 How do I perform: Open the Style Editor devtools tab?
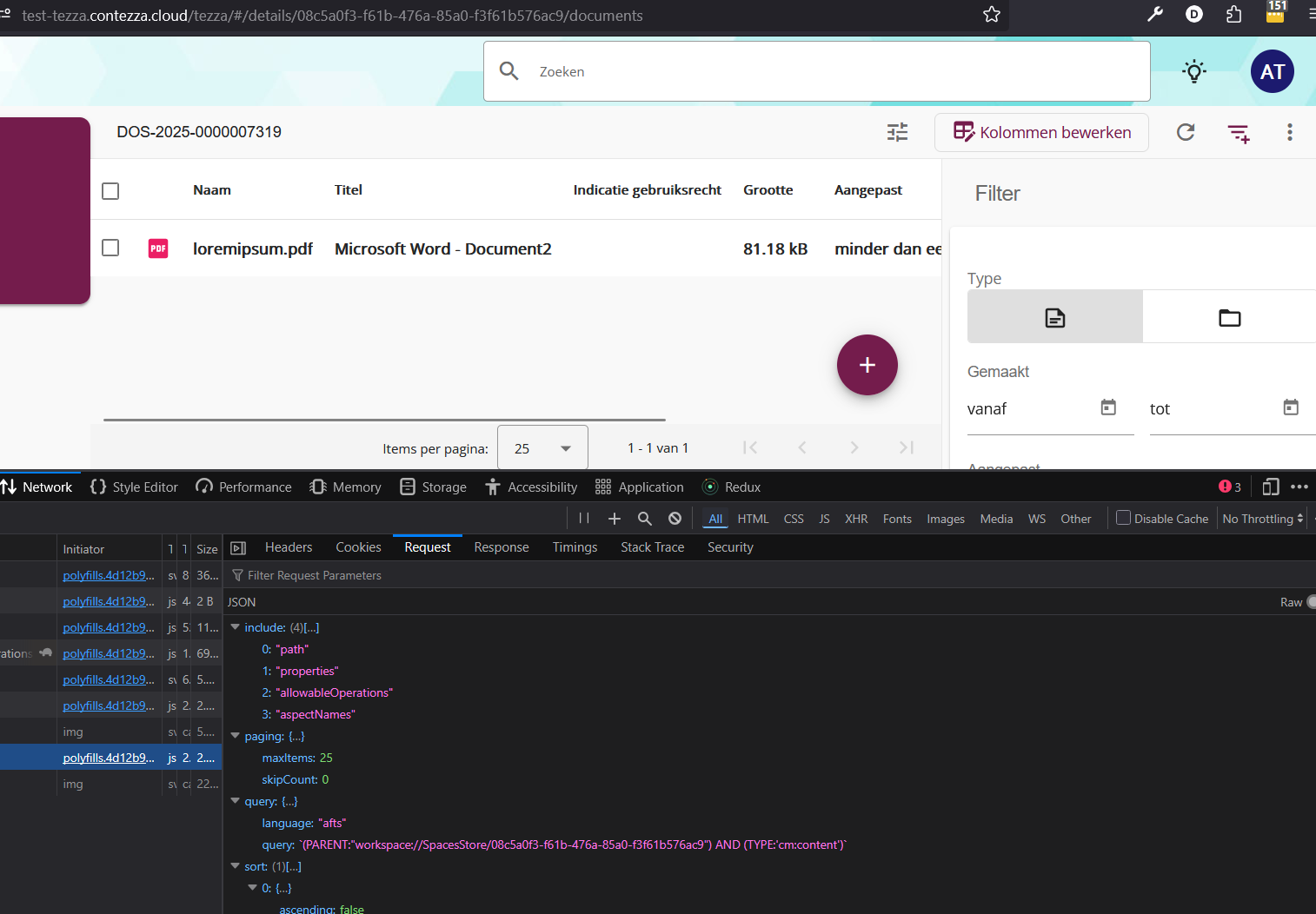click(x=135, y=487)
